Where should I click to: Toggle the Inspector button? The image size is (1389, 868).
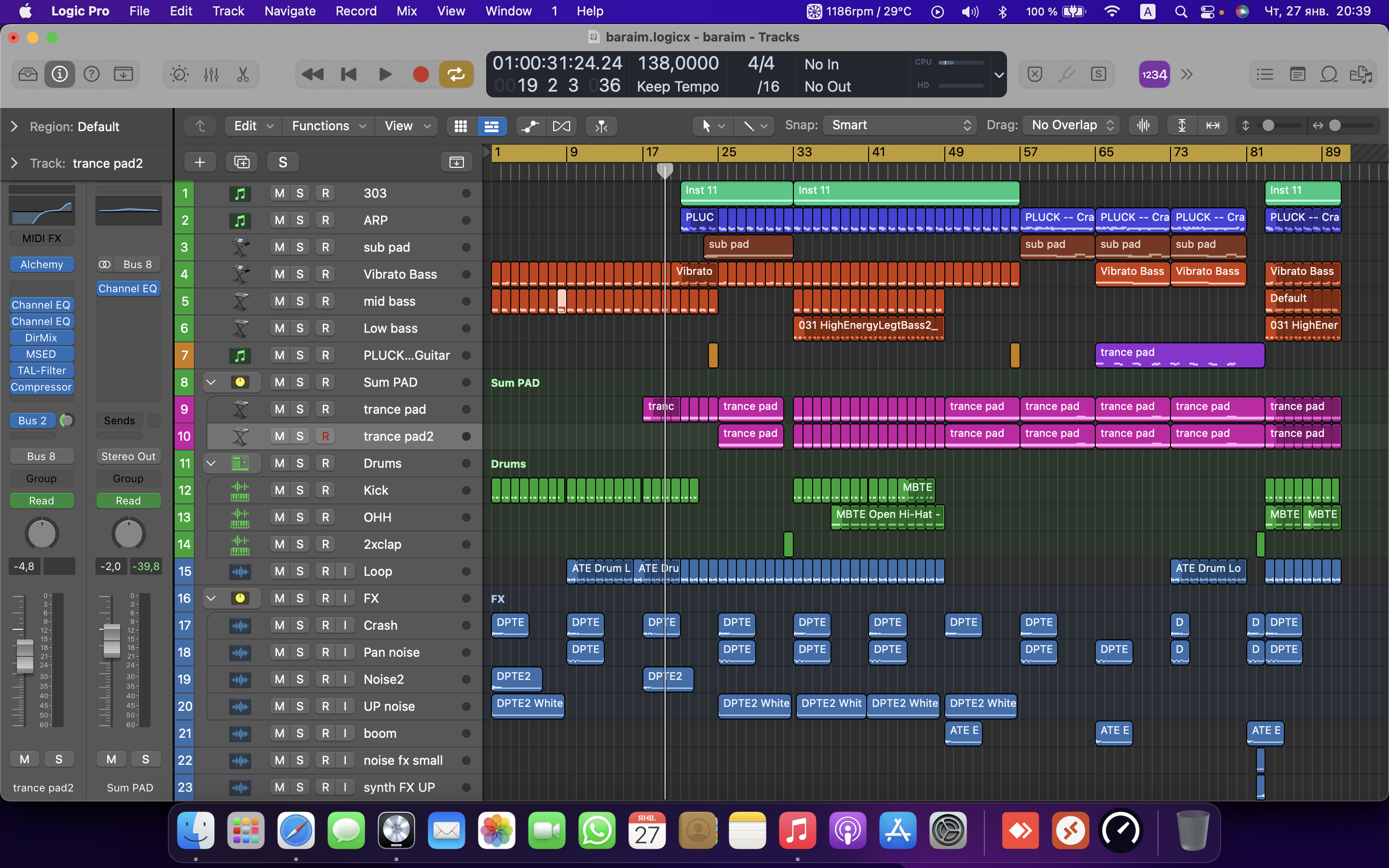[60, 74]
